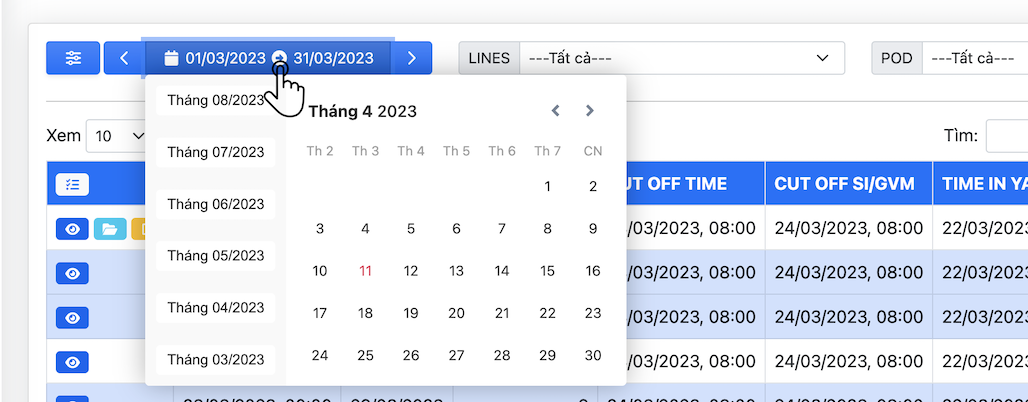Viewport: 1028px width, 402px height.
Task: Expand the LINES dropdown
Action: pyautogui.click(x=681, y=58)
